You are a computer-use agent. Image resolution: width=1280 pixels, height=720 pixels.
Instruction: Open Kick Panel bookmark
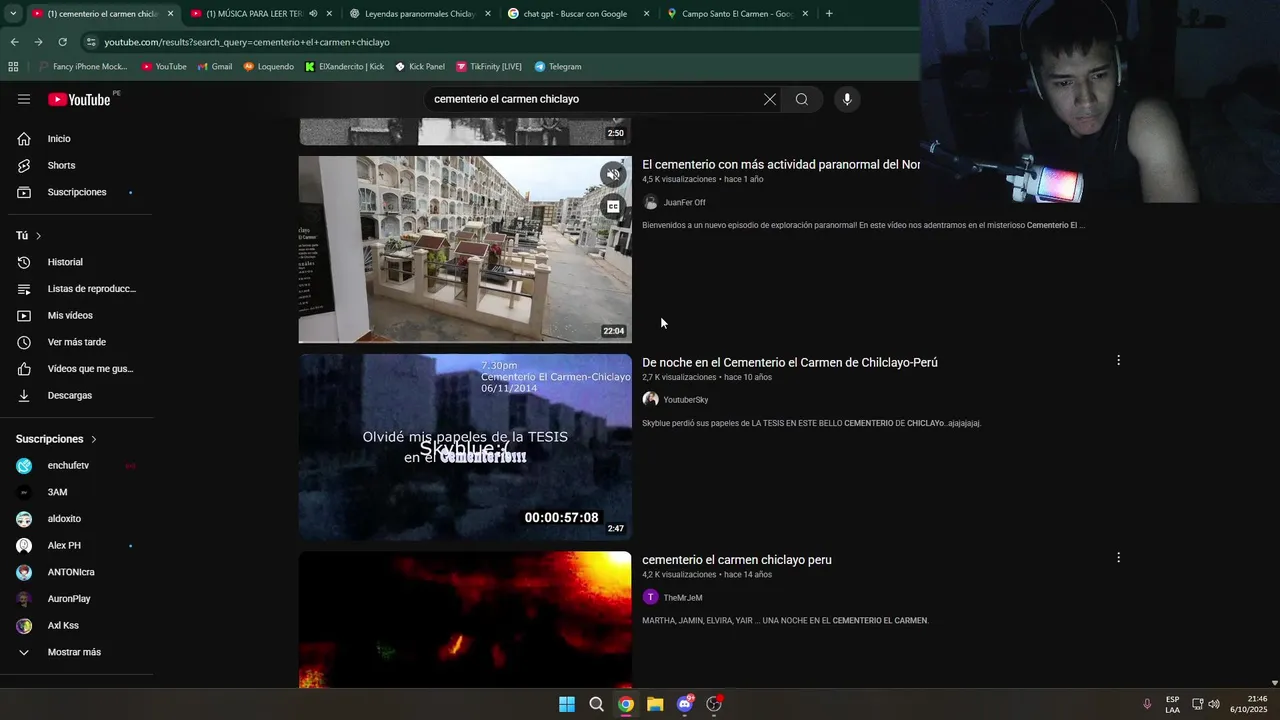[x=420, y=67]
